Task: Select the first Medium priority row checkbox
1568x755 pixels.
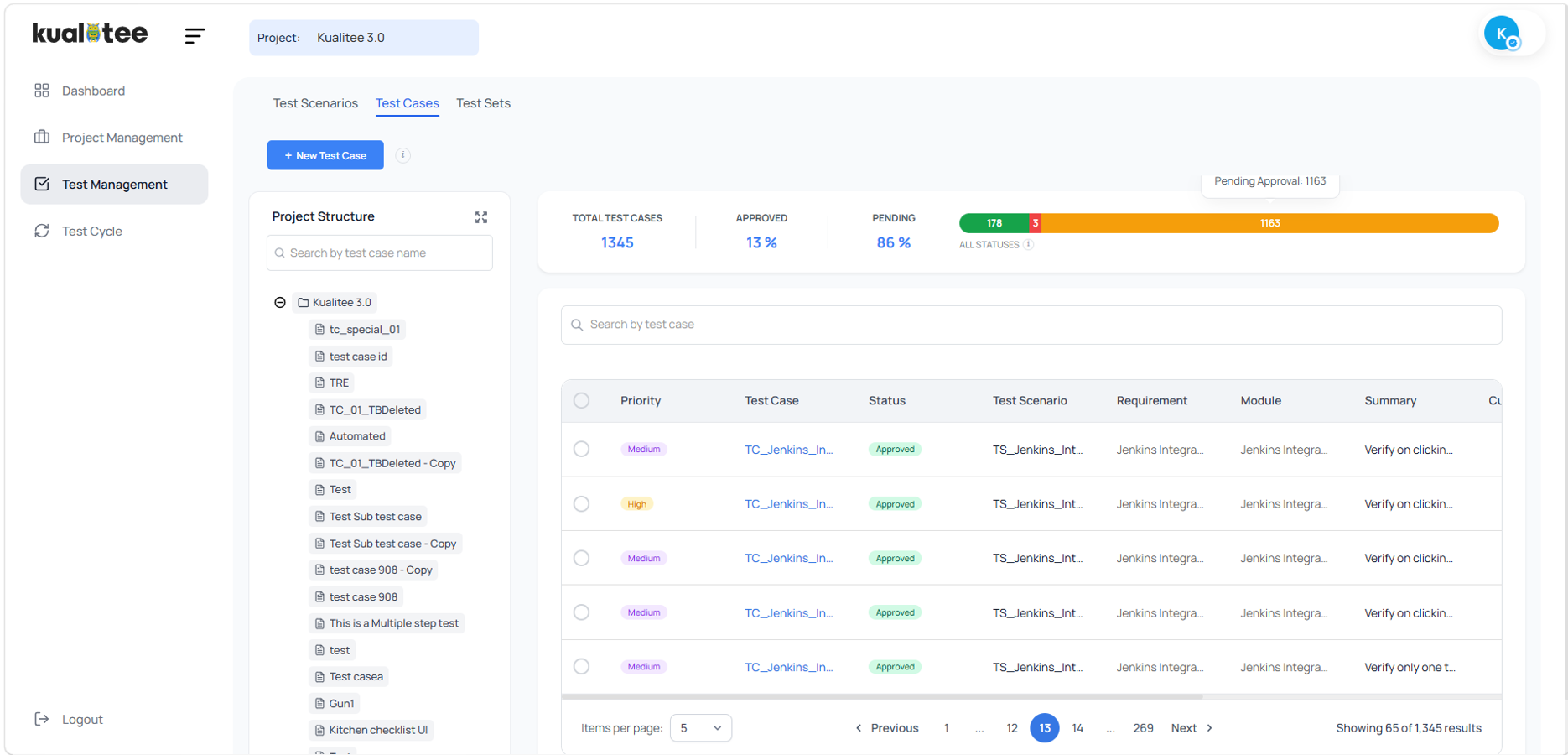Action: (581, 449)
